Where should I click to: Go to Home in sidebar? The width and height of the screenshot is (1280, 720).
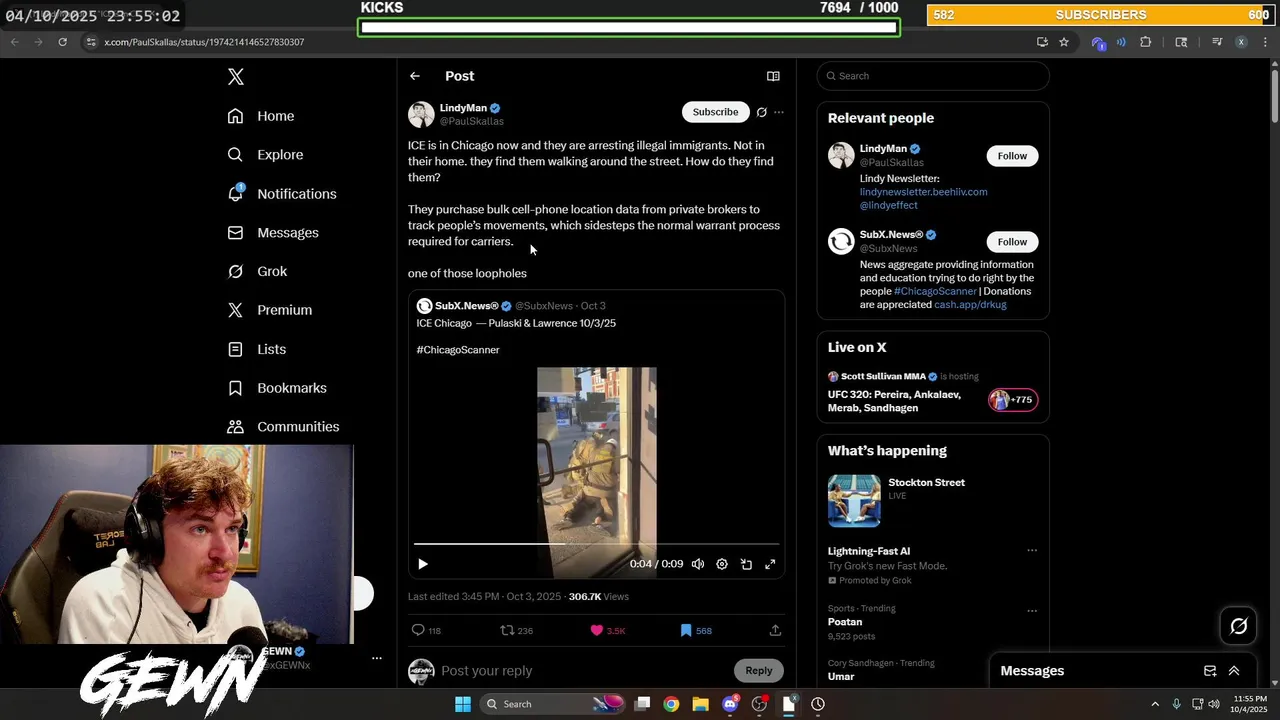click(x=260, y=116)
